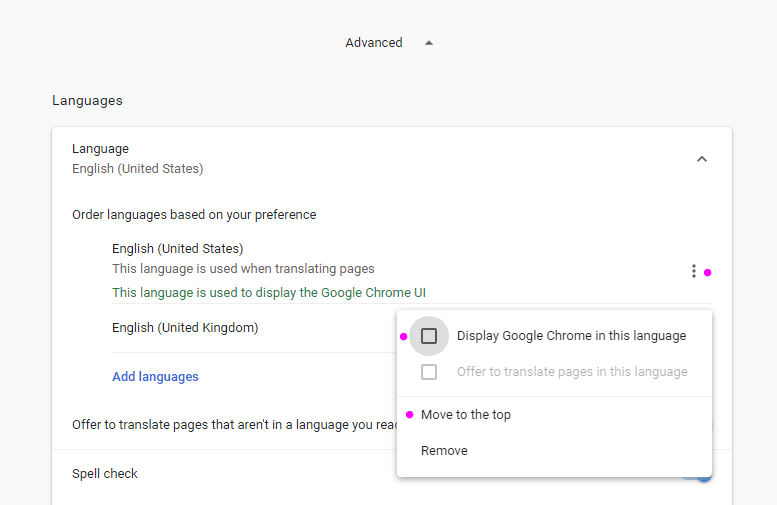
Task: Collapse the Language panel chevron
Action: tap(701, 159)
